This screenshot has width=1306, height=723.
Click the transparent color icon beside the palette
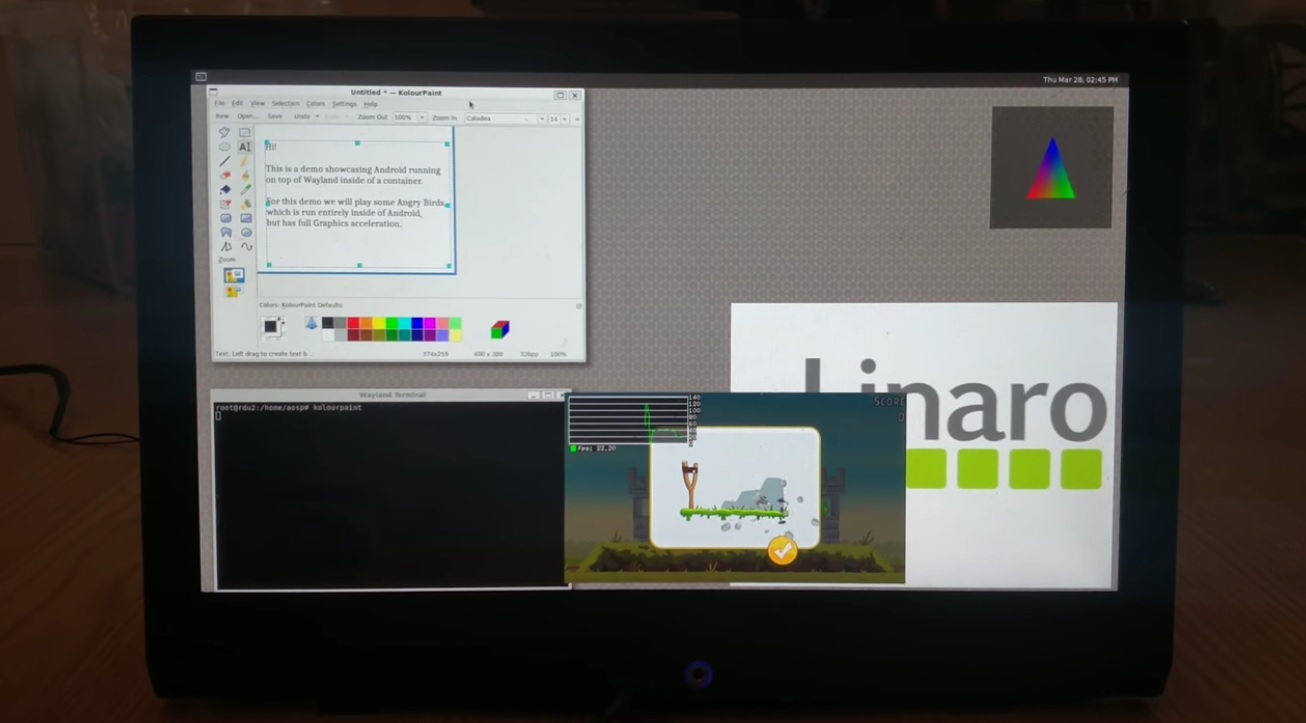(x=311, y=323)
